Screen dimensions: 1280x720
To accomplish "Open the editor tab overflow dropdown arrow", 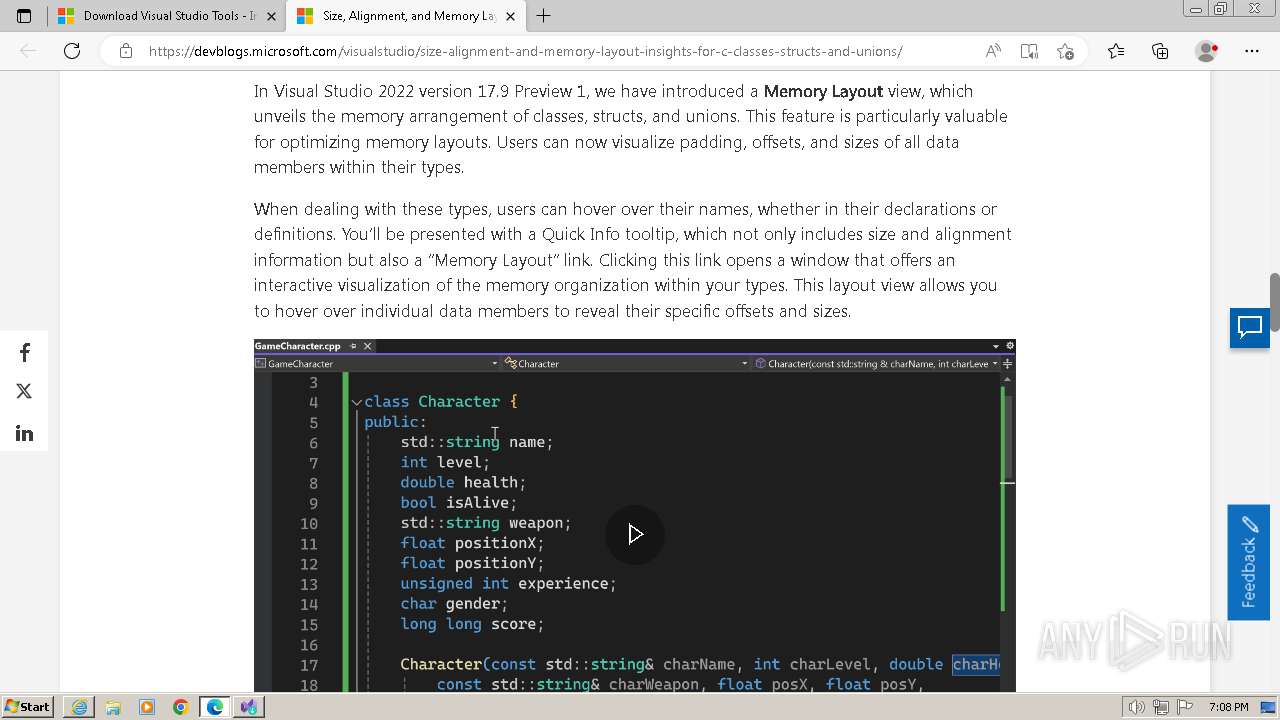I will (x=995, y=346).
